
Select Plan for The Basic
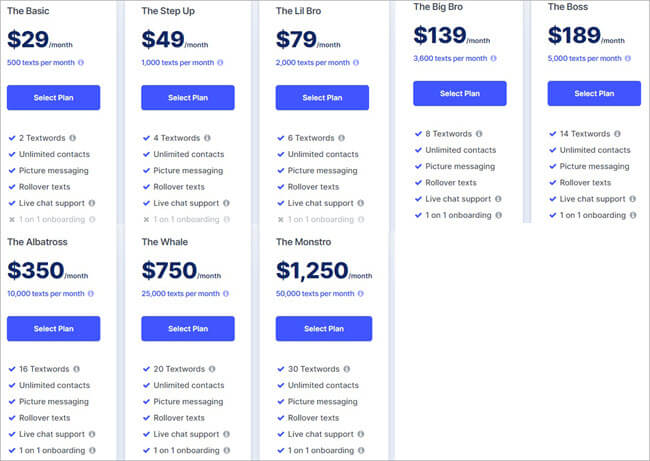[x=53, y=98]
